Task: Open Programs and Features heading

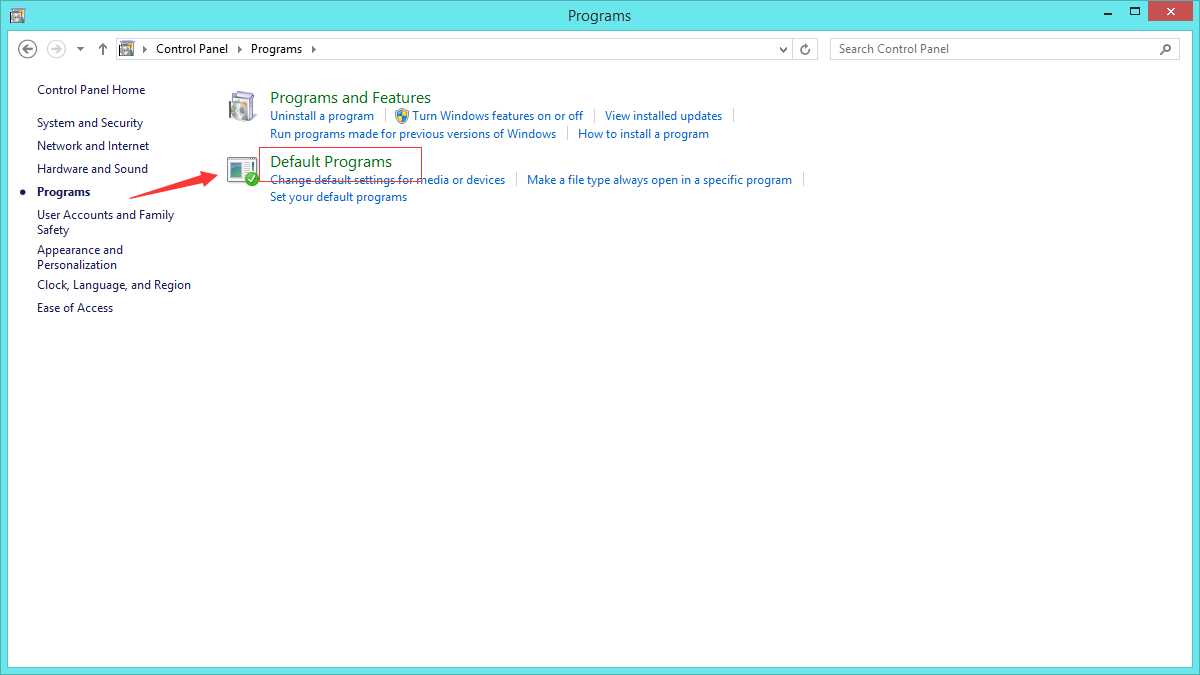Action: [350, 98]
